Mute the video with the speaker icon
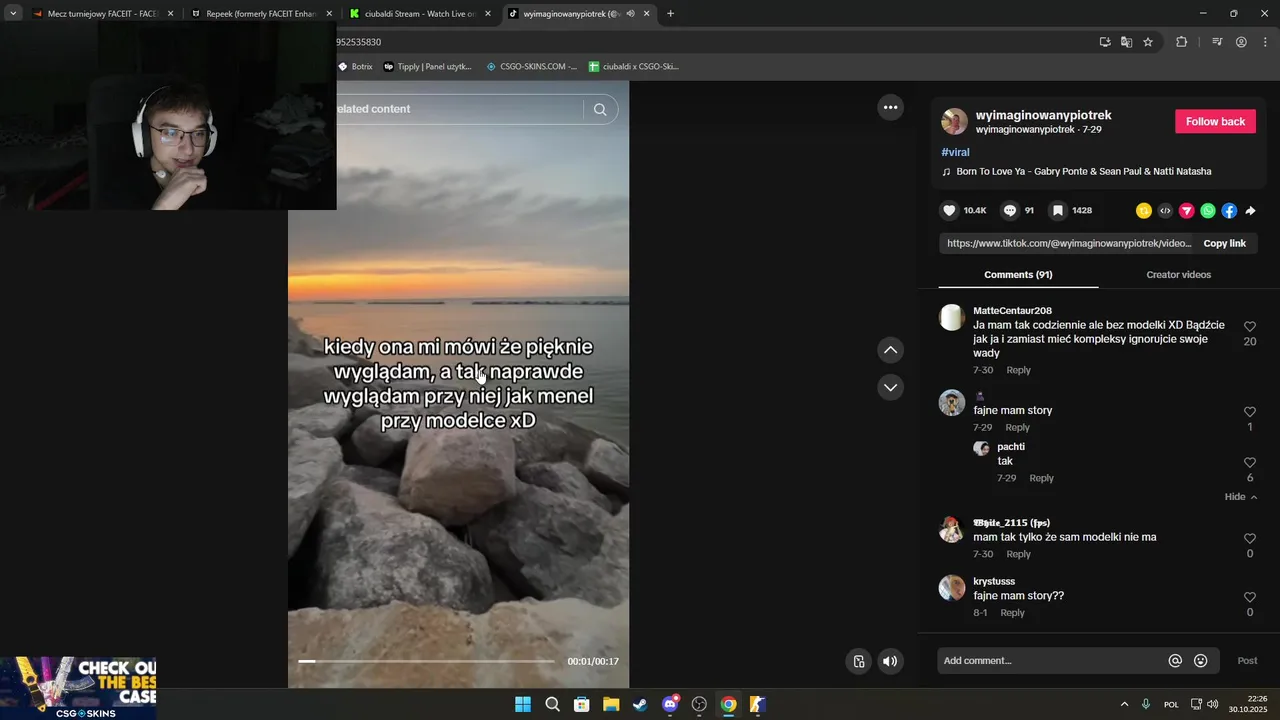 pyautogui.click(x=890, y=661)
